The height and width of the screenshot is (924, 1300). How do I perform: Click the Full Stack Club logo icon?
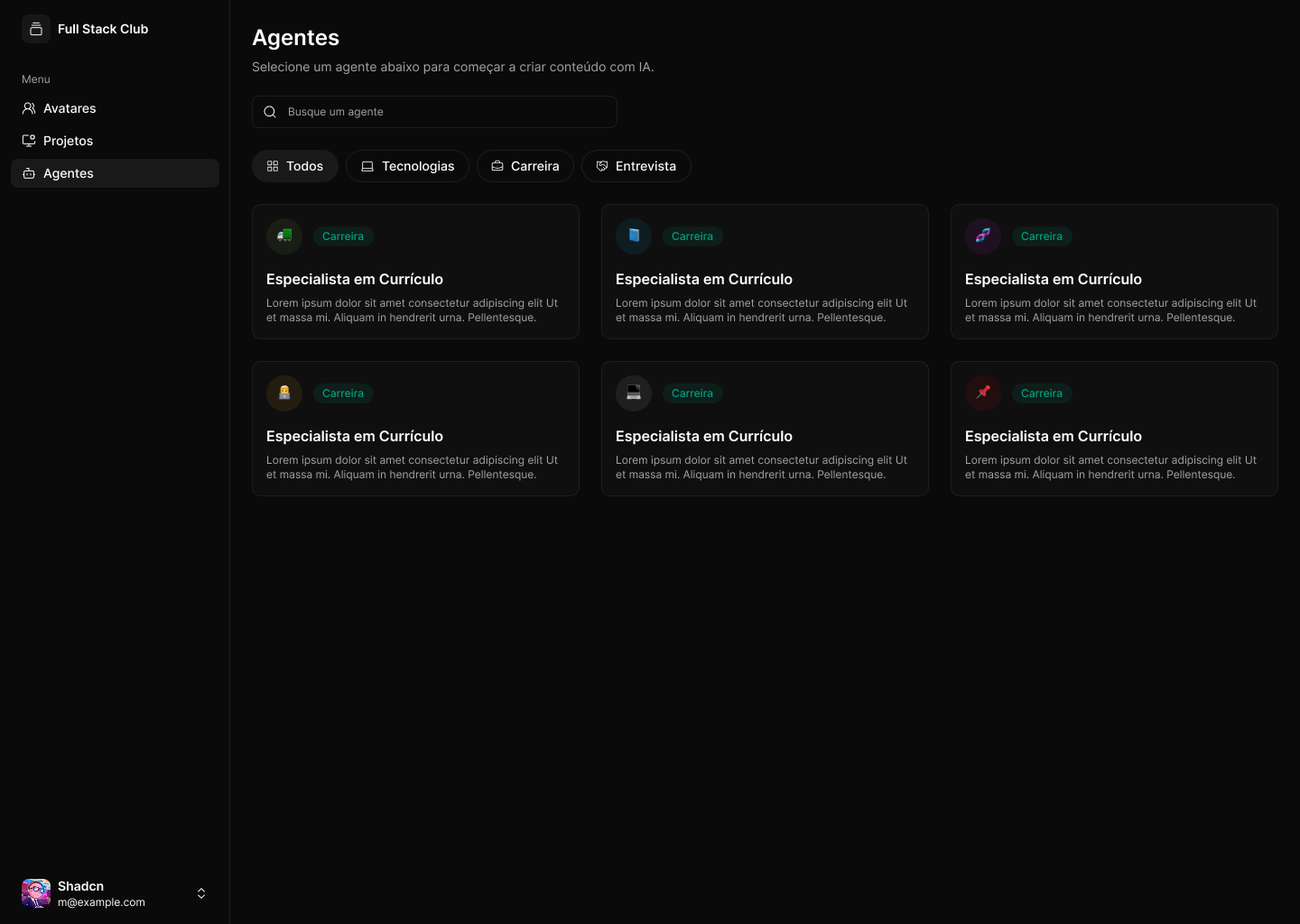(36, 29)
